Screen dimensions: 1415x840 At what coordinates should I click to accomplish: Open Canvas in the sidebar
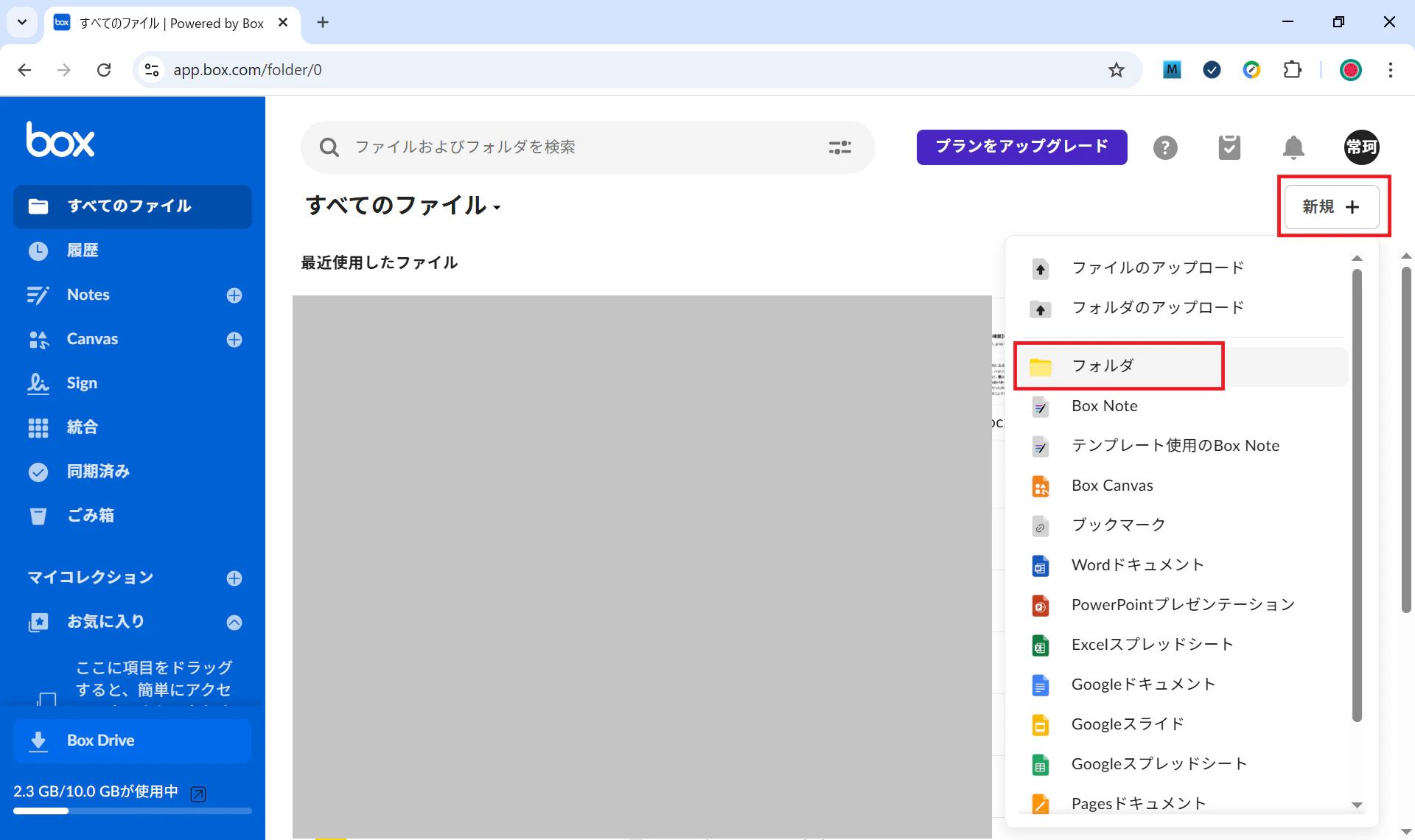(x=92, y=339)
